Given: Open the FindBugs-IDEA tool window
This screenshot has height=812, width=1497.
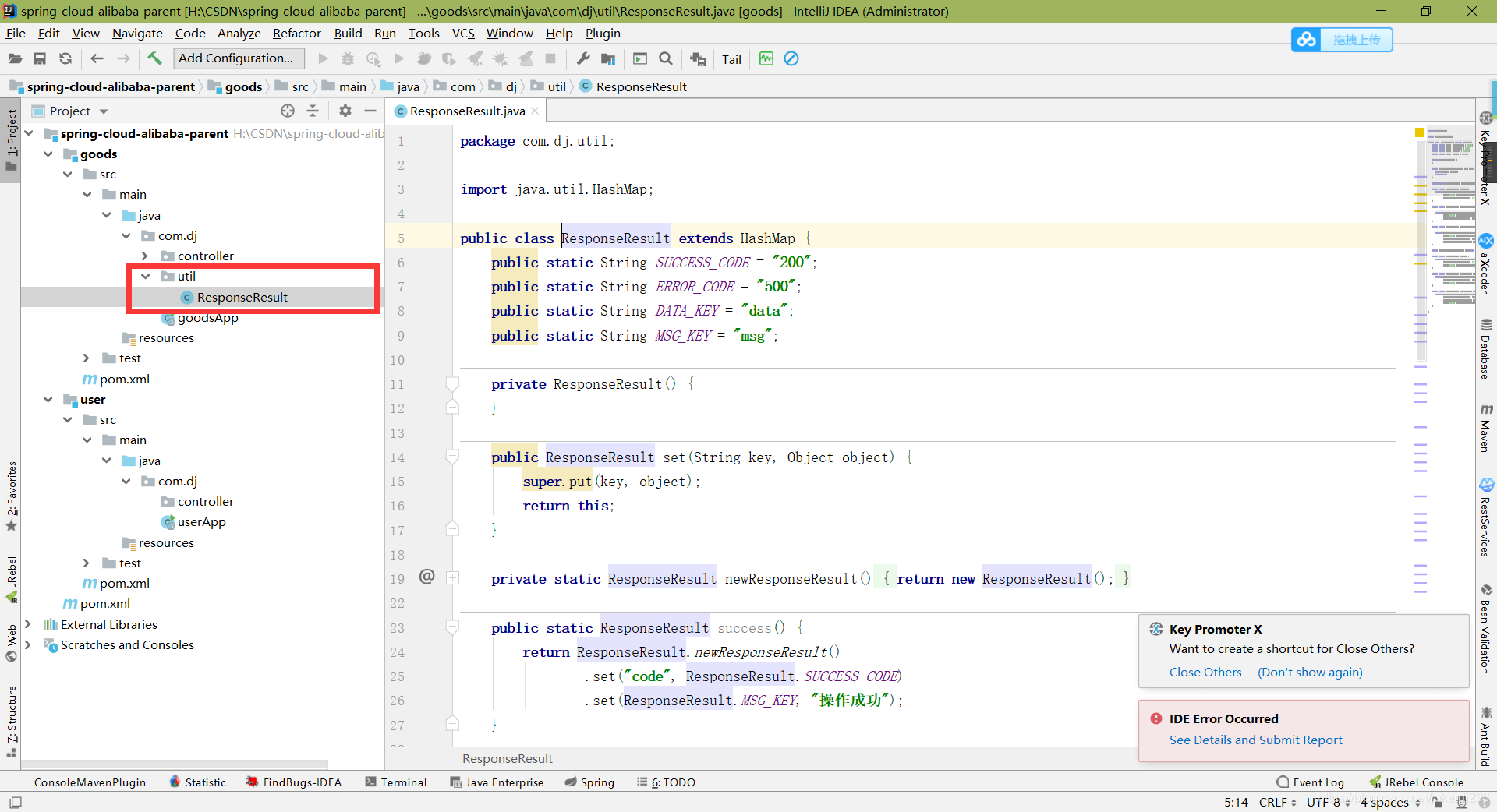Looking at the screenshot, I should point(294,782).
